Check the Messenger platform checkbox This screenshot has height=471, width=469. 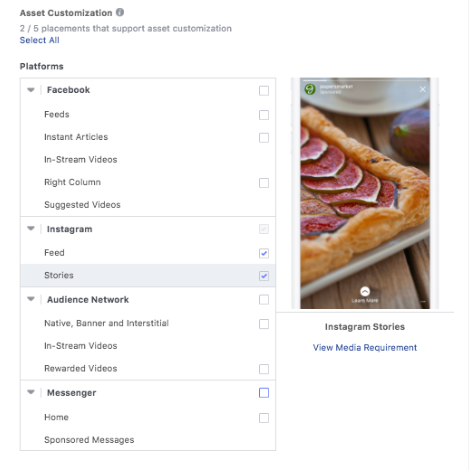click(x=264, y=393)
